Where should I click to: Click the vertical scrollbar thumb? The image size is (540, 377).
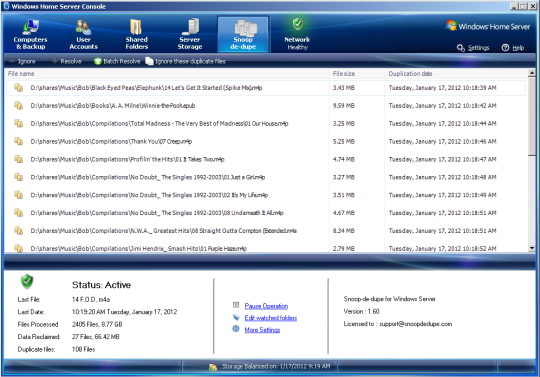(532, 116)
